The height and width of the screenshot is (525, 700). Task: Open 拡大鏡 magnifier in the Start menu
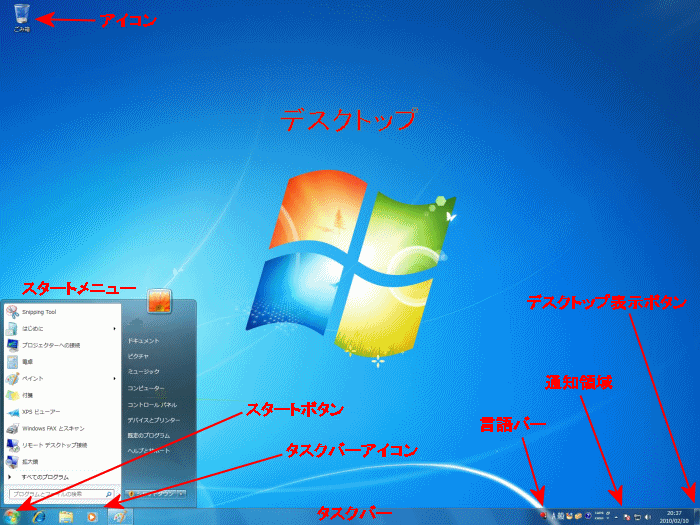tap(62, 462)
